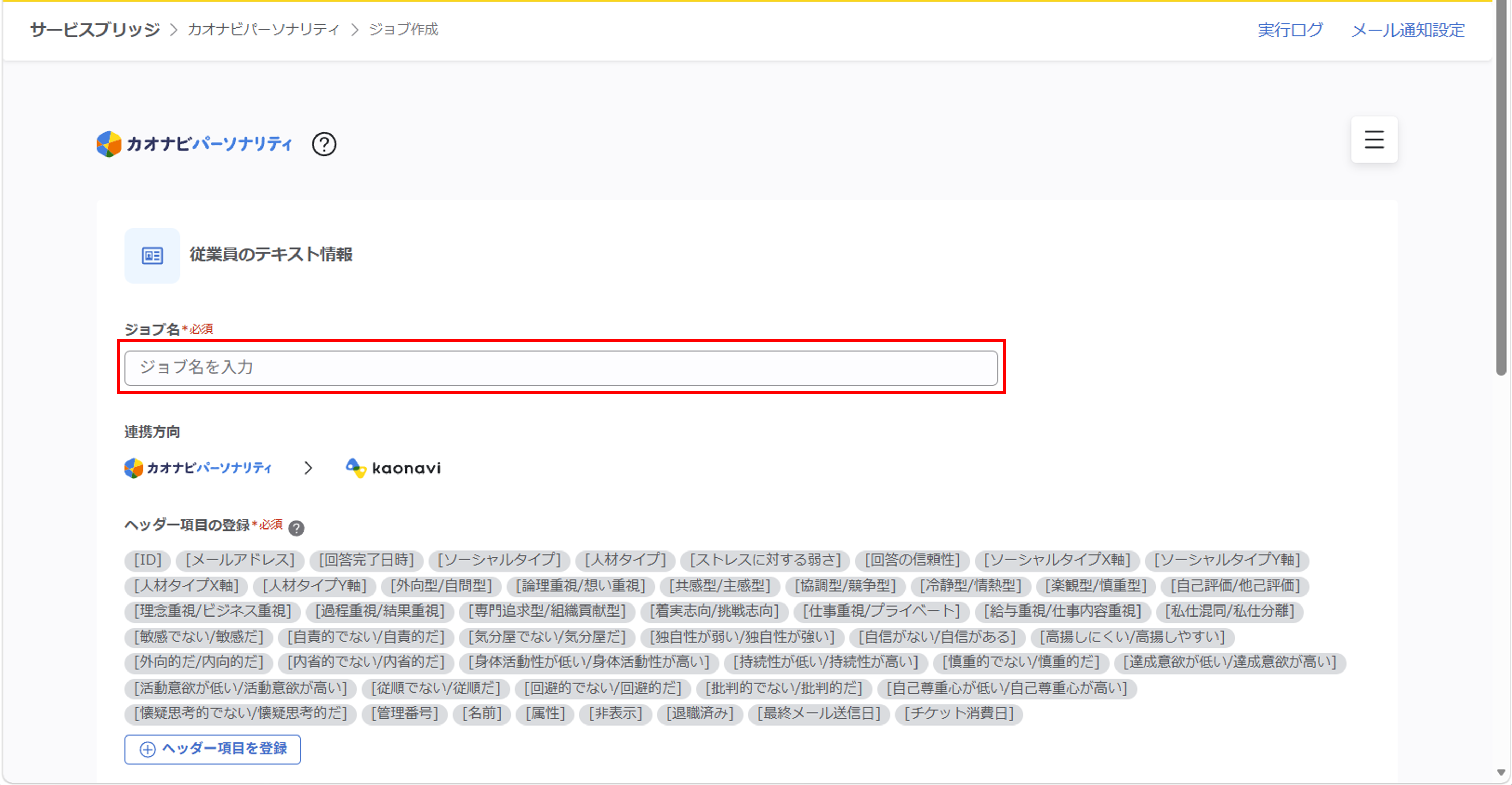The image size is (1512, 785).
Task: Select the [敏感でない/敏感だ] tag
Action: click(x=198, y=637)
